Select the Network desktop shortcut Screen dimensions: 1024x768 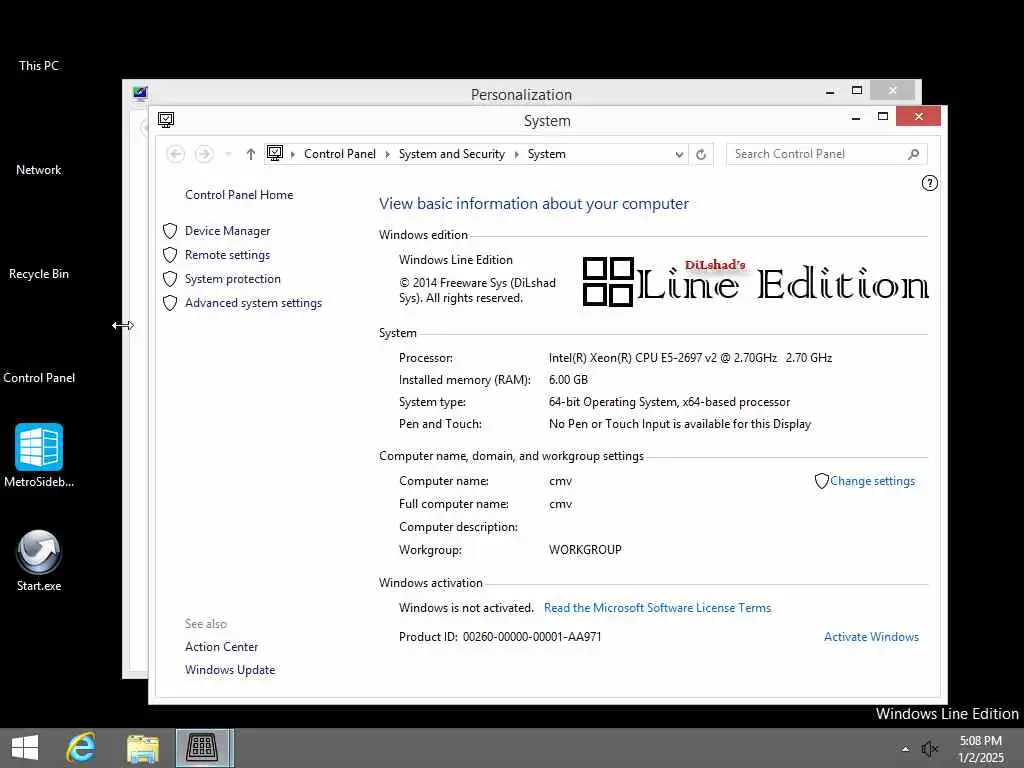pos(39,170)
